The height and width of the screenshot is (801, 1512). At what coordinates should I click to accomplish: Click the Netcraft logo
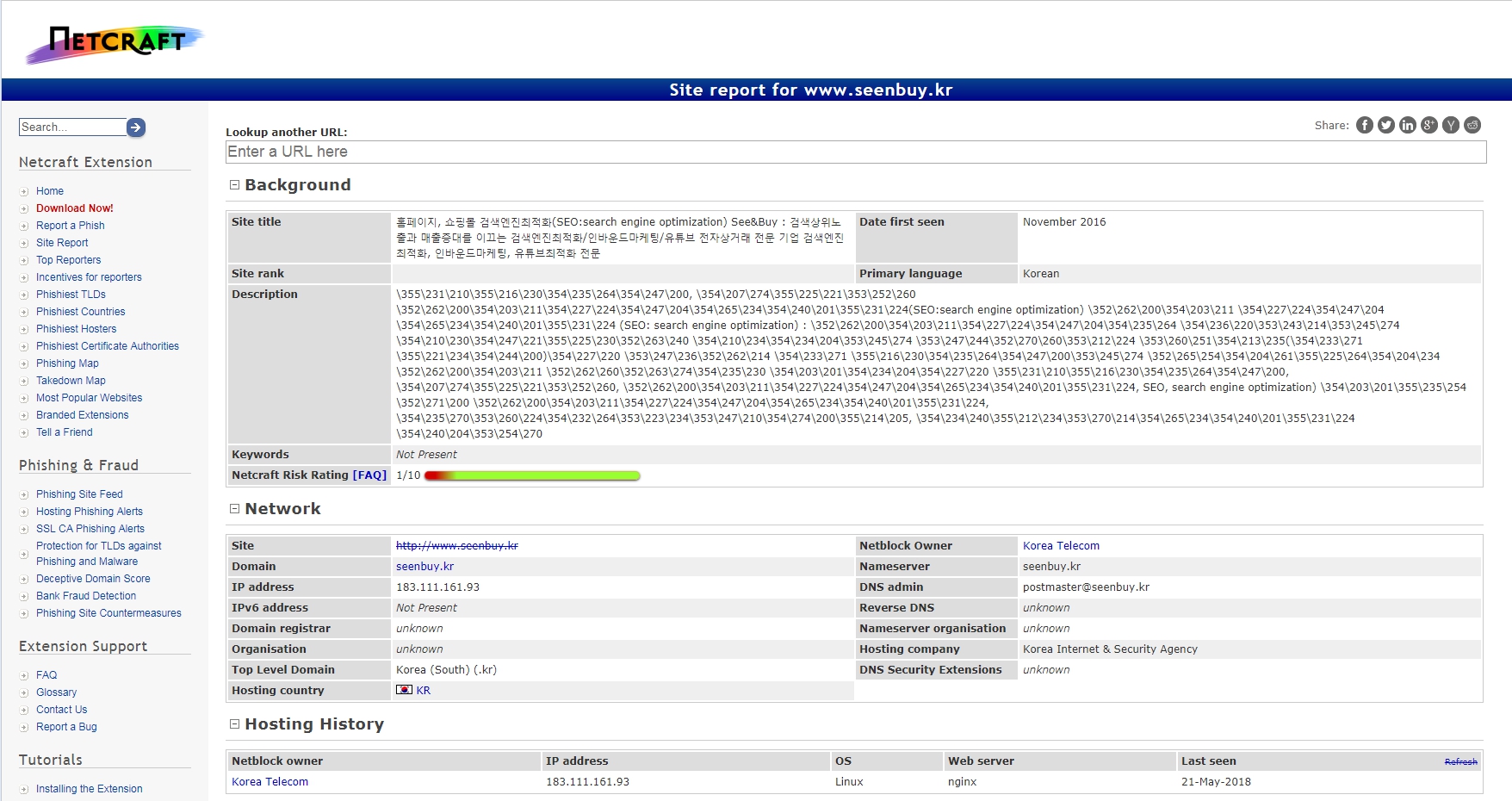[x=115, y=43]
